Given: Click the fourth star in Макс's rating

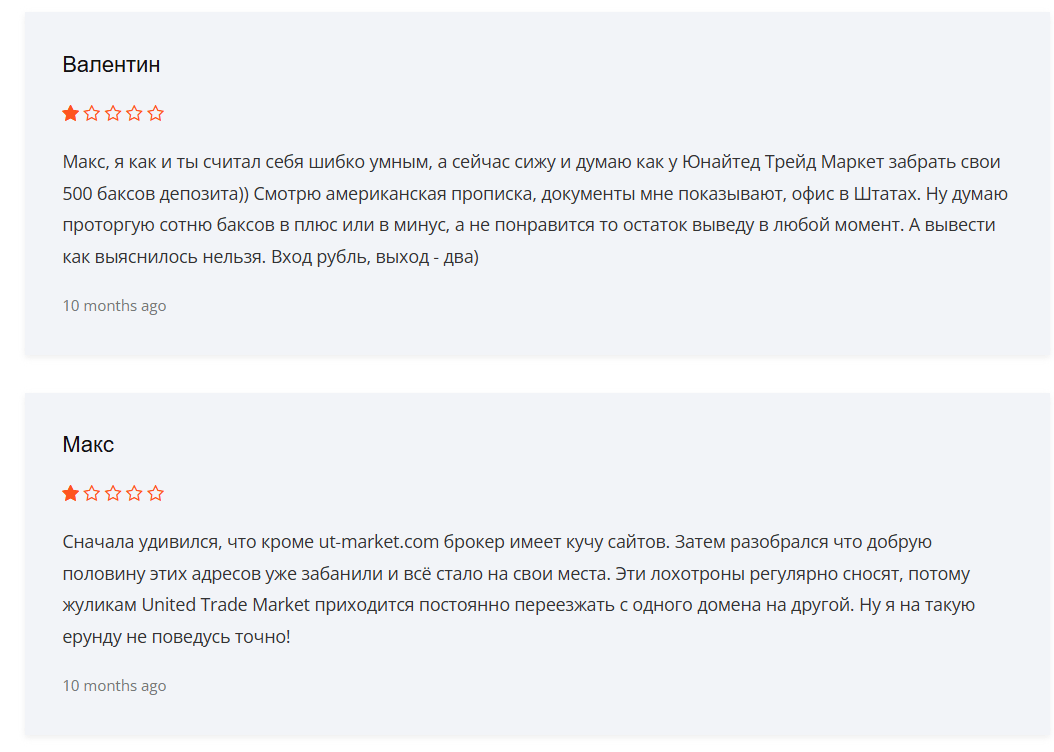Looking at the screenshot, I should pyautogui.click(x=134, y=494).
